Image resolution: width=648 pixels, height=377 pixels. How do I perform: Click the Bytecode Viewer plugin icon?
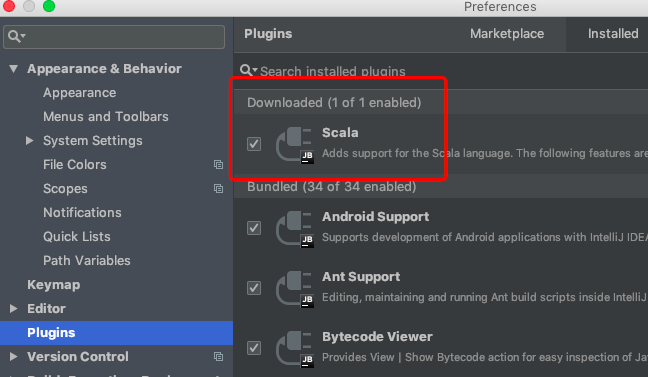point(295,349)
